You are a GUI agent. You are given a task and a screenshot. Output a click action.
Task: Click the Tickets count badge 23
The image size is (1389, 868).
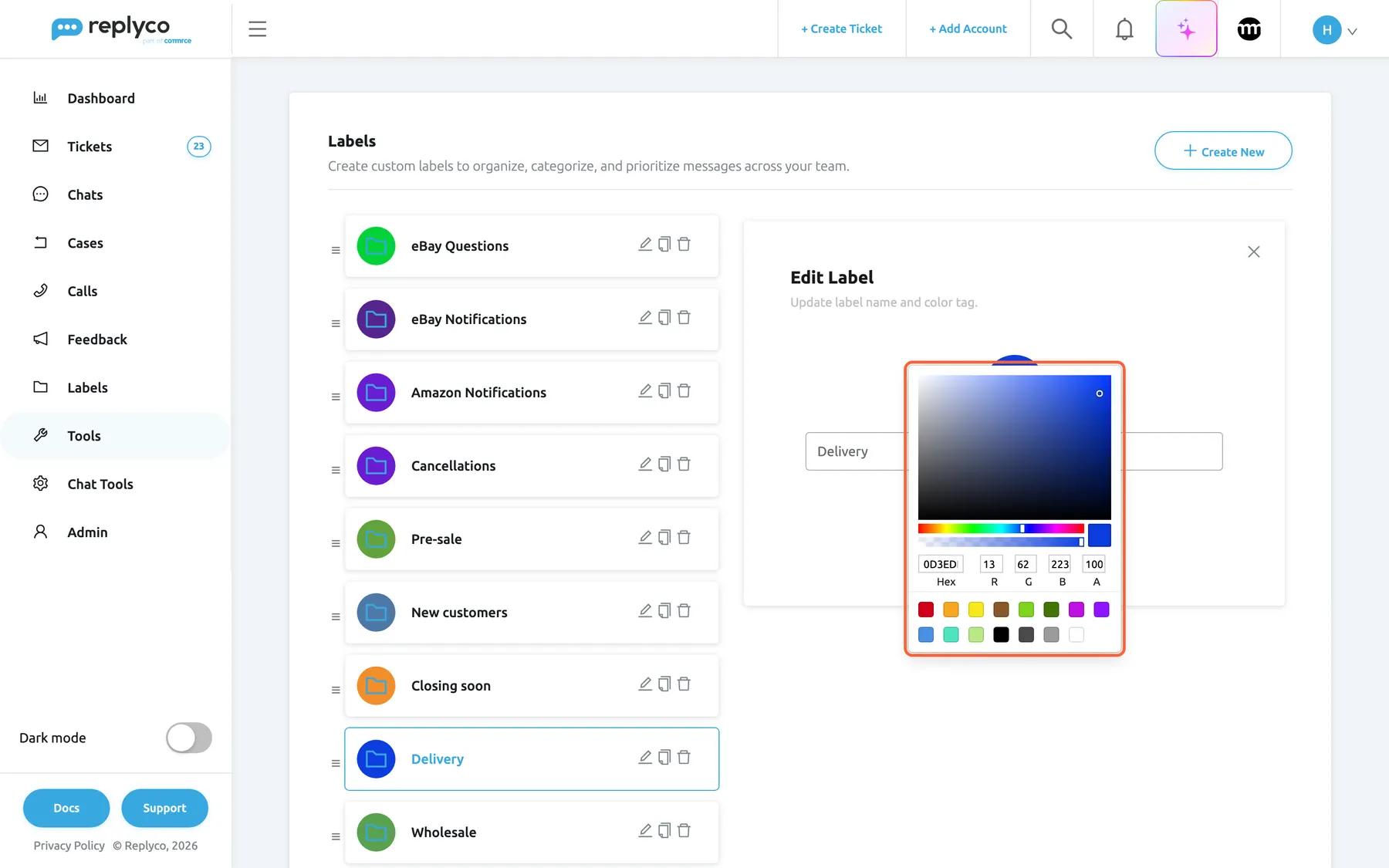(199, 147)
